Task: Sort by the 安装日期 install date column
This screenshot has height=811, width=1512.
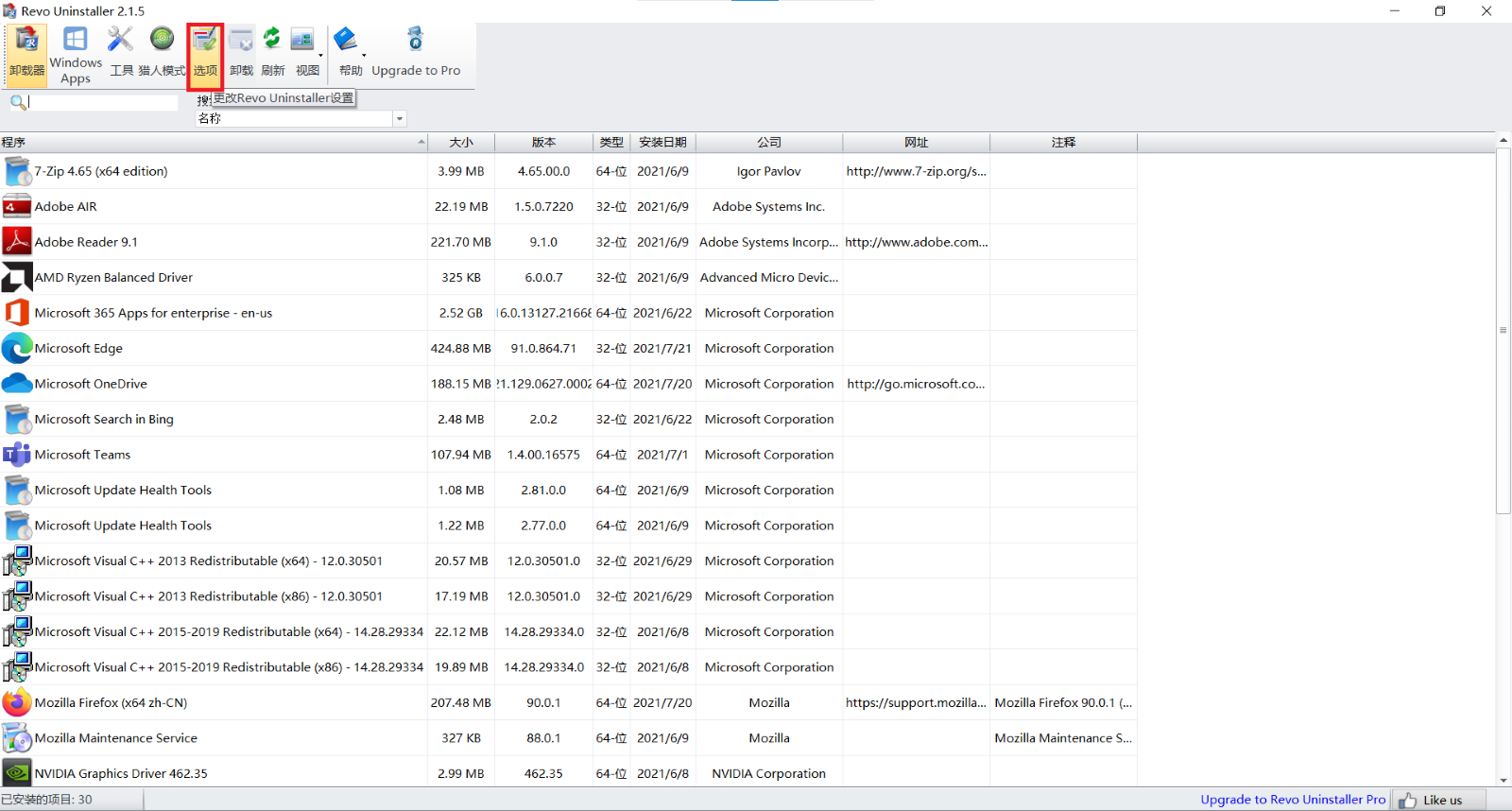Action: click(x=662, y=143)
